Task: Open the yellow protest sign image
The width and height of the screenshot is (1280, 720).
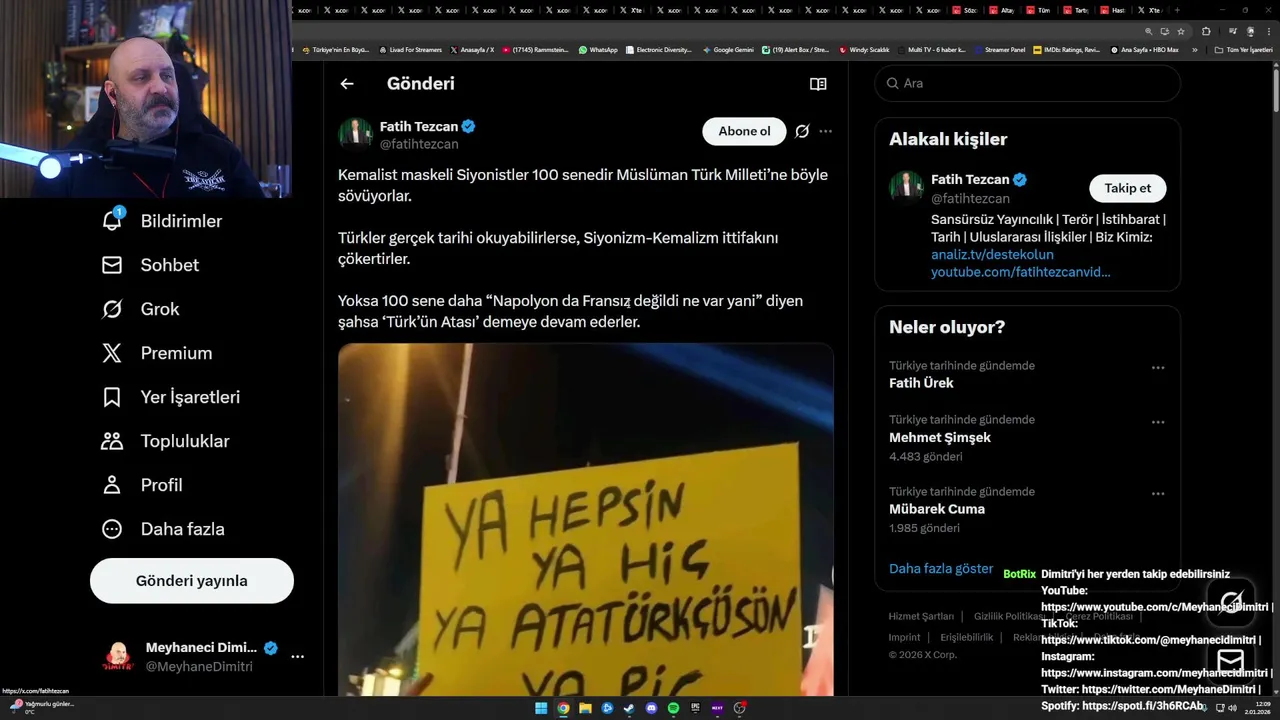Action: 586,520
